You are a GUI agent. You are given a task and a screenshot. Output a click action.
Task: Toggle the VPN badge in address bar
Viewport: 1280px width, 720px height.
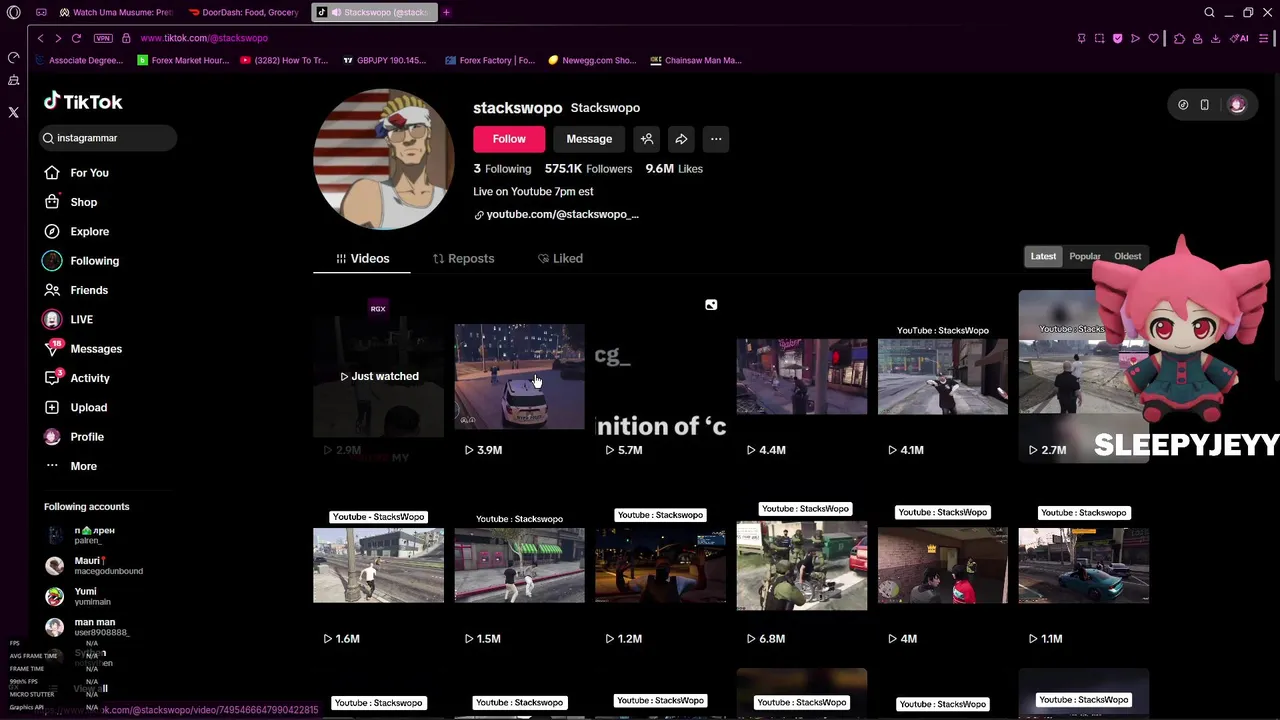point(103,38)
